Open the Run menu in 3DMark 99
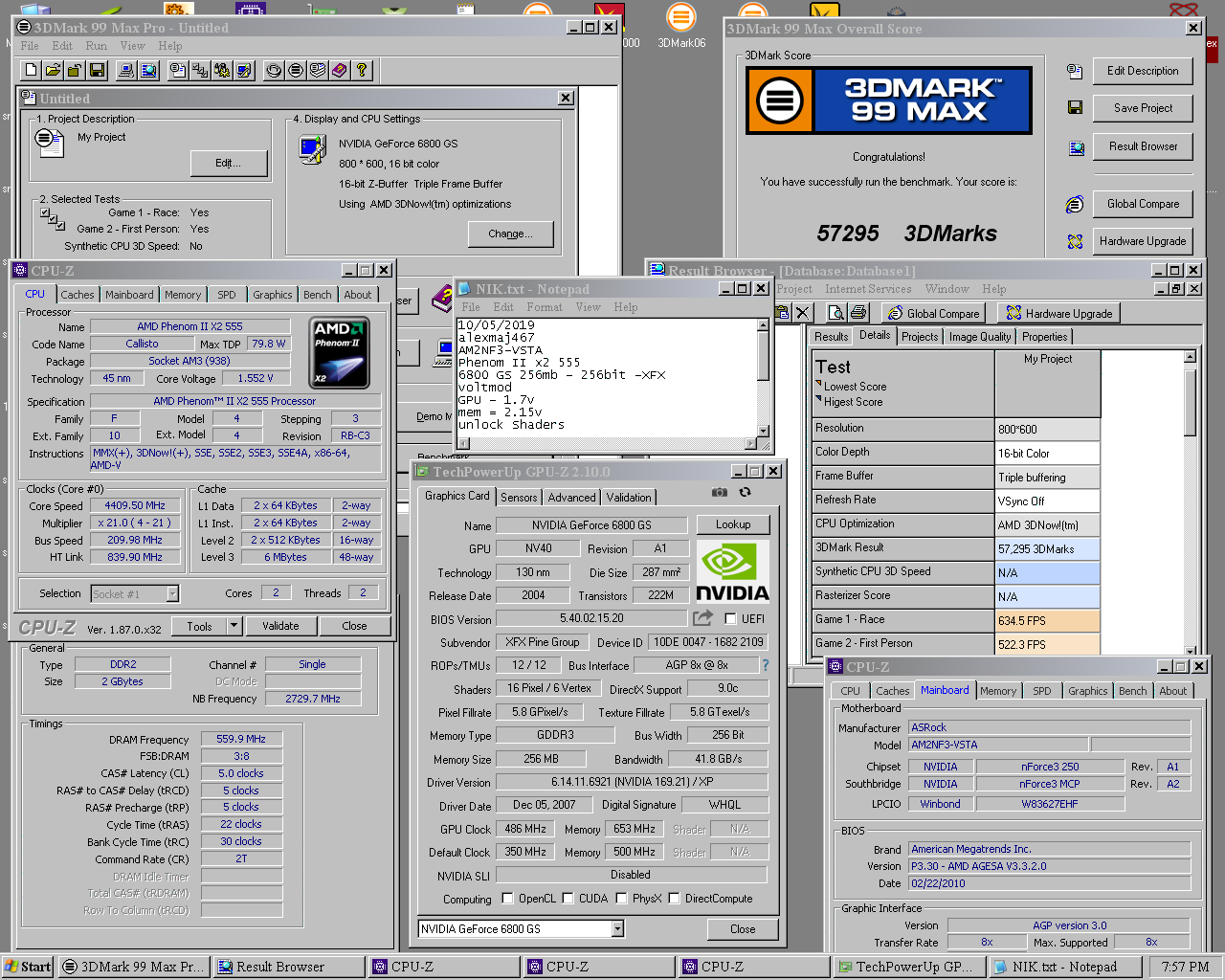 click(96, 45)
